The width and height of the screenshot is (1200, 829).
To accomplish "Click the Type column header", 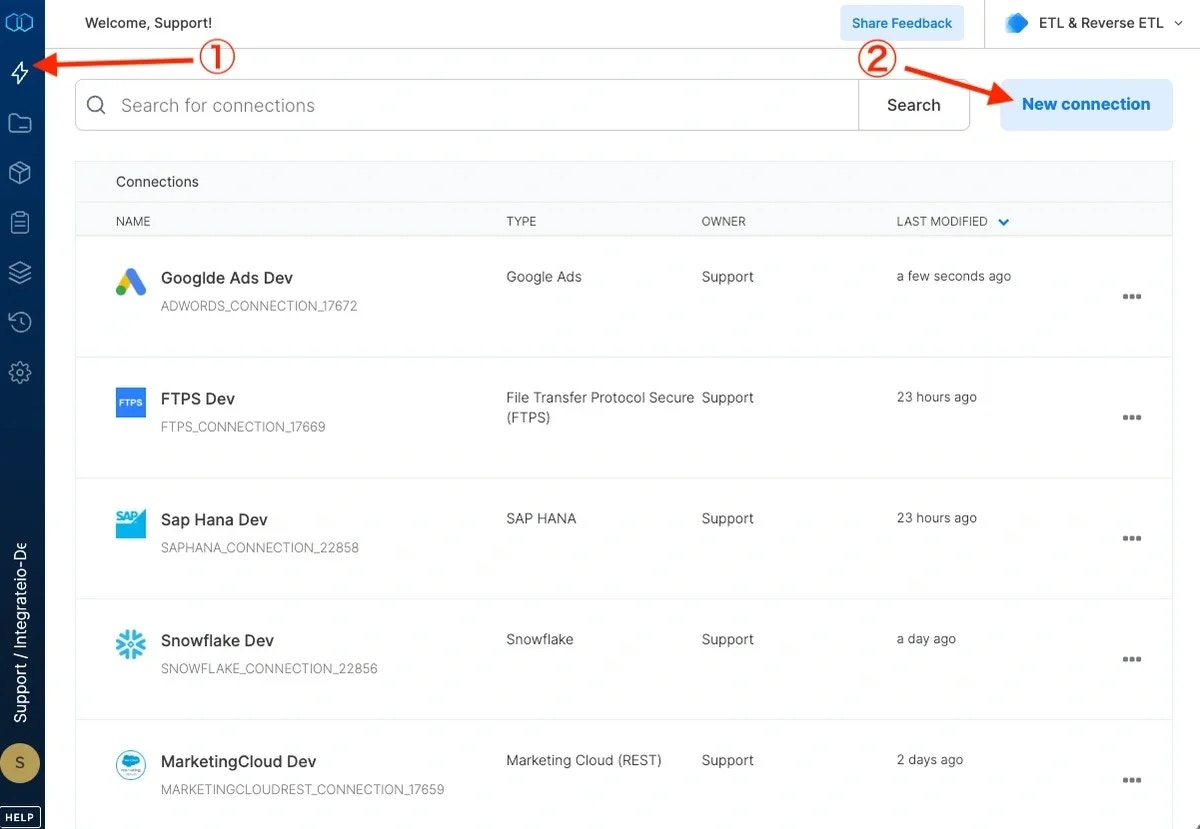I will (x=521, y=221).
